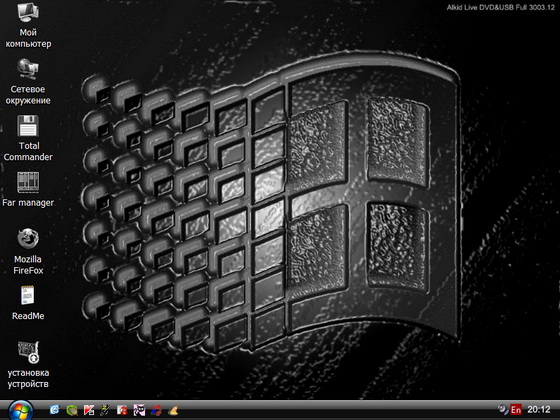Viewport: 560px width, 420px height.
Task: Click the Mozilla FireFox label text
Action: (28, 265)
